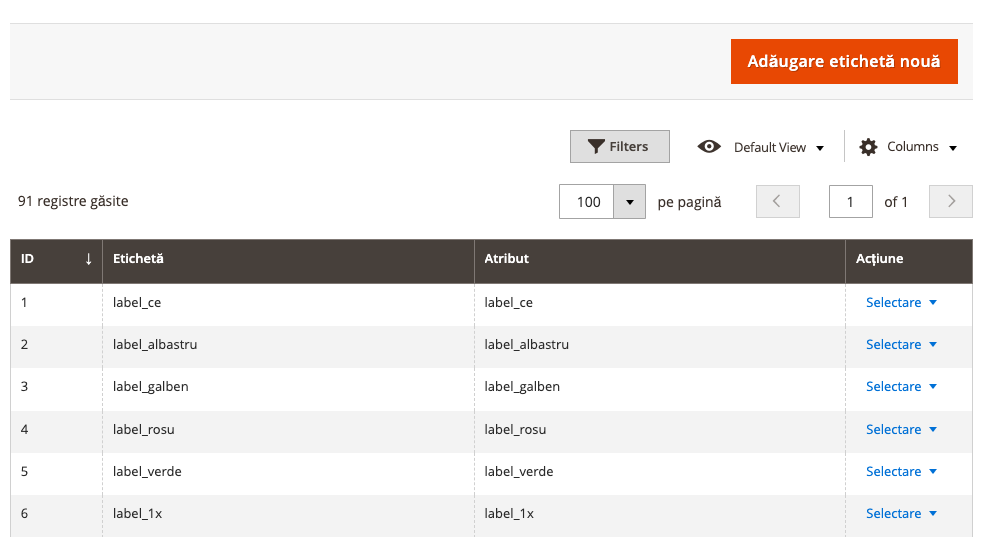The height and width of the screenshot is (537, 995).
Task: Click label_albastru in the Etichetă column
Action: [x=155, y=345]
